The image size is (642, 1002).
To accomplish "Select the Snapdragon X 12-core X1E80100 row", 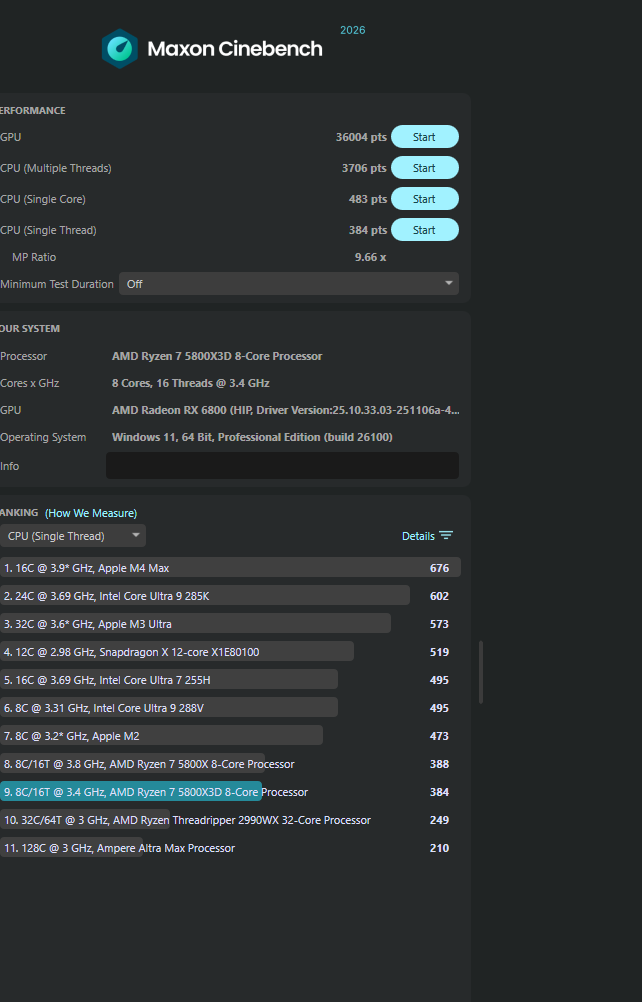I will pos(230,652).
